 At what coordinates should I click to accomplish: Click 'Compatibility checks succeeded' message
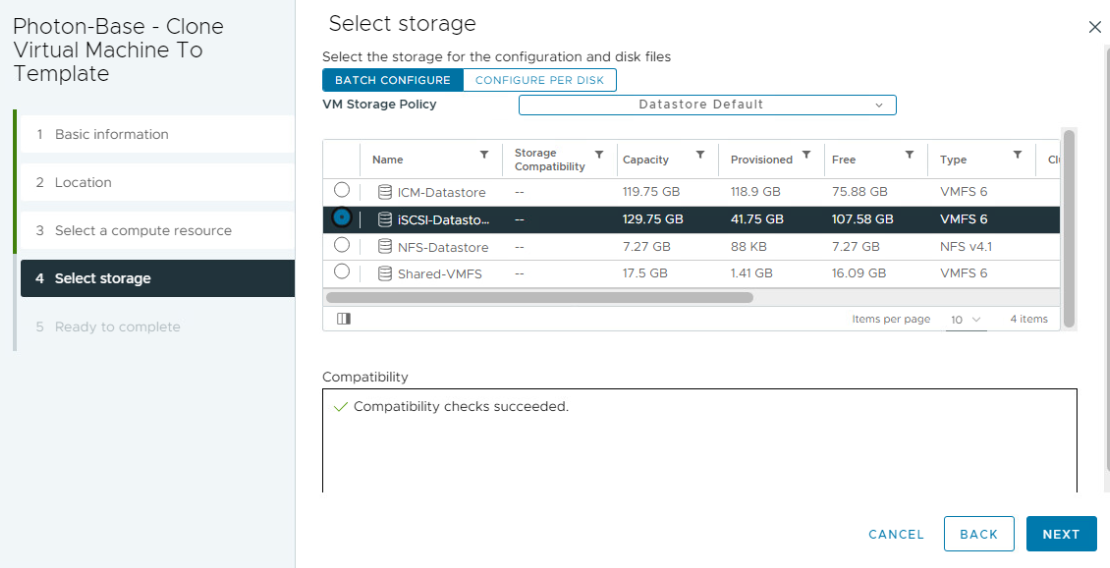pyautogui.click(x=461, y=407)
